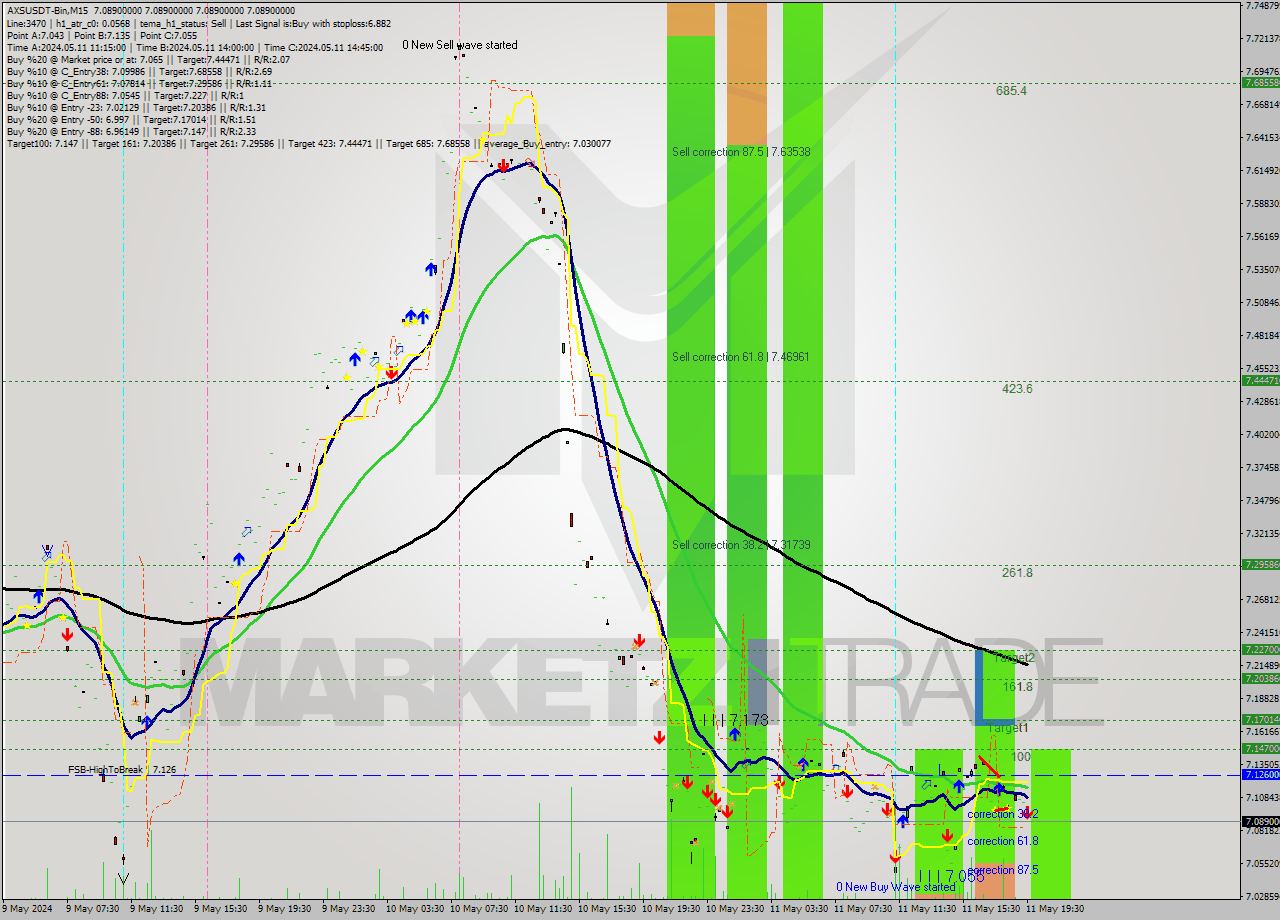Screen dimensions: 1280x920
Task: Select 'Sell correction 87.5 | 7.63538' label
Action: click(x=740, y=152)
